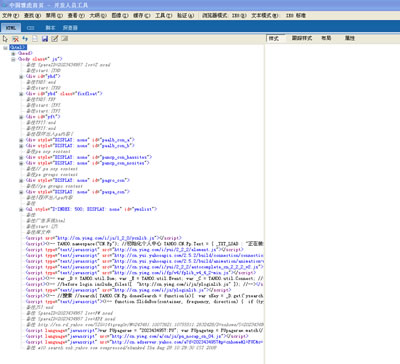The image size is (400, 364).
Task: Select the head tag row
Action: [x=25, y=53]
